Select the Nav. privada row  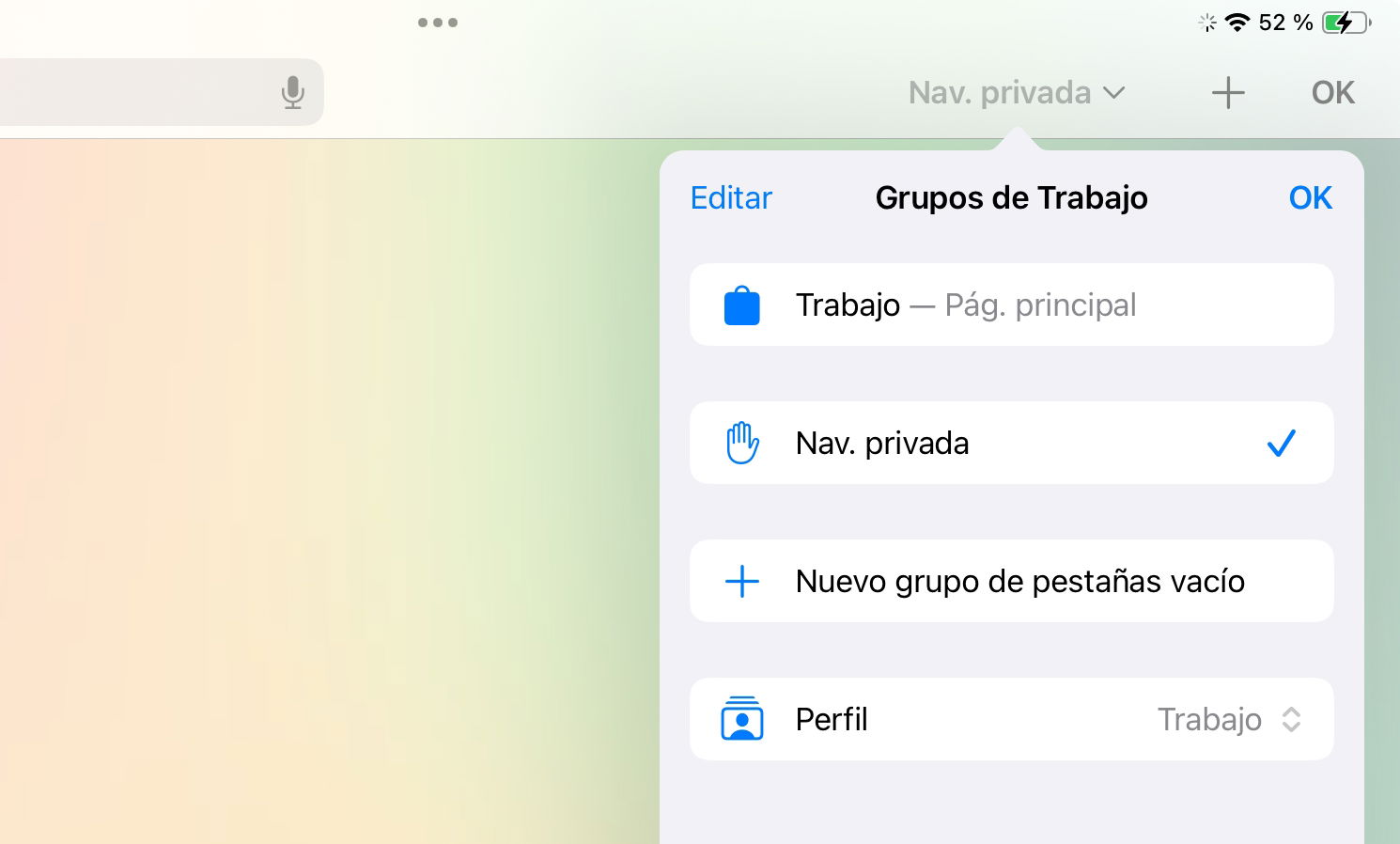pos(1012,443)
